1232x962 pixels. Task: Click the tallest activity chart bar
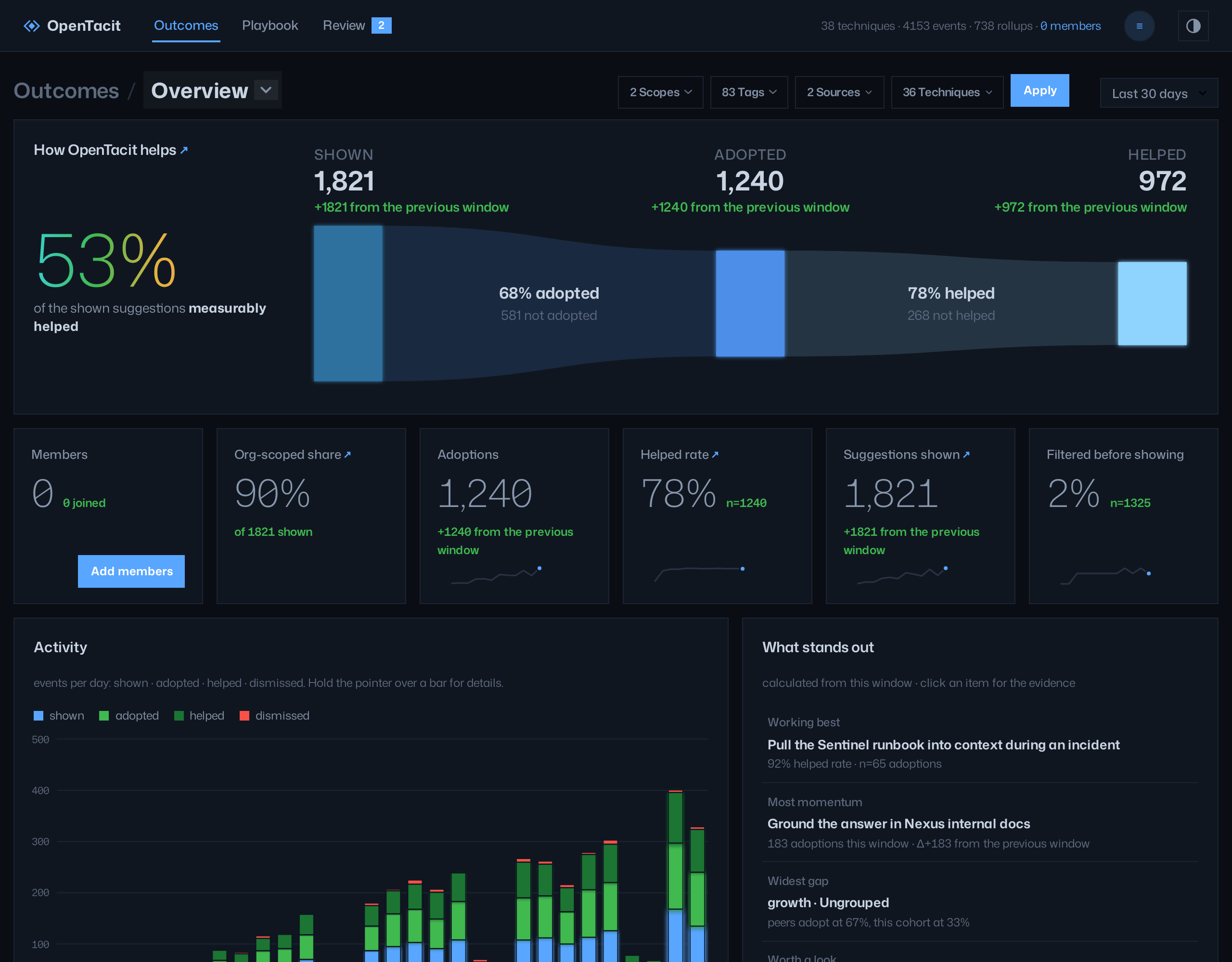(675, 876)
